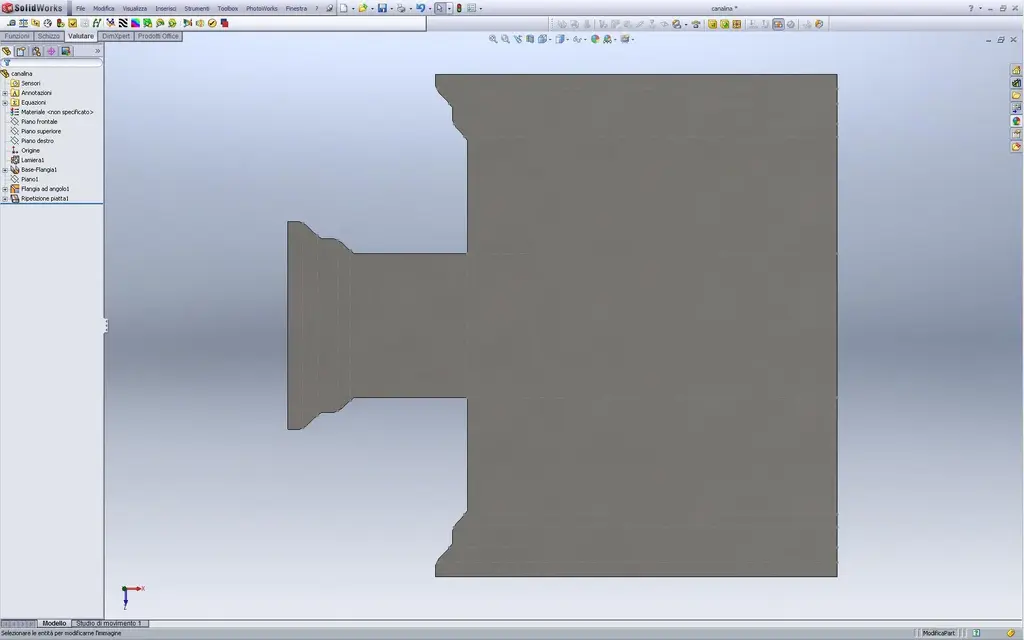
Task: Toggle the highlighted sheet metal toolbar button
Action: [778, 24]
